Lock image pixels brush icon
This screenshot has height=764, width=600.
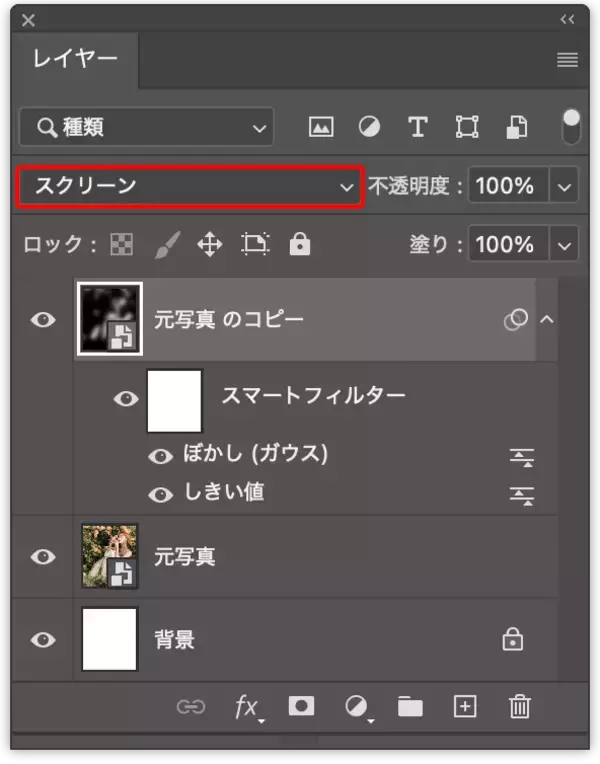pyautogui.click(x=167, y=244)
